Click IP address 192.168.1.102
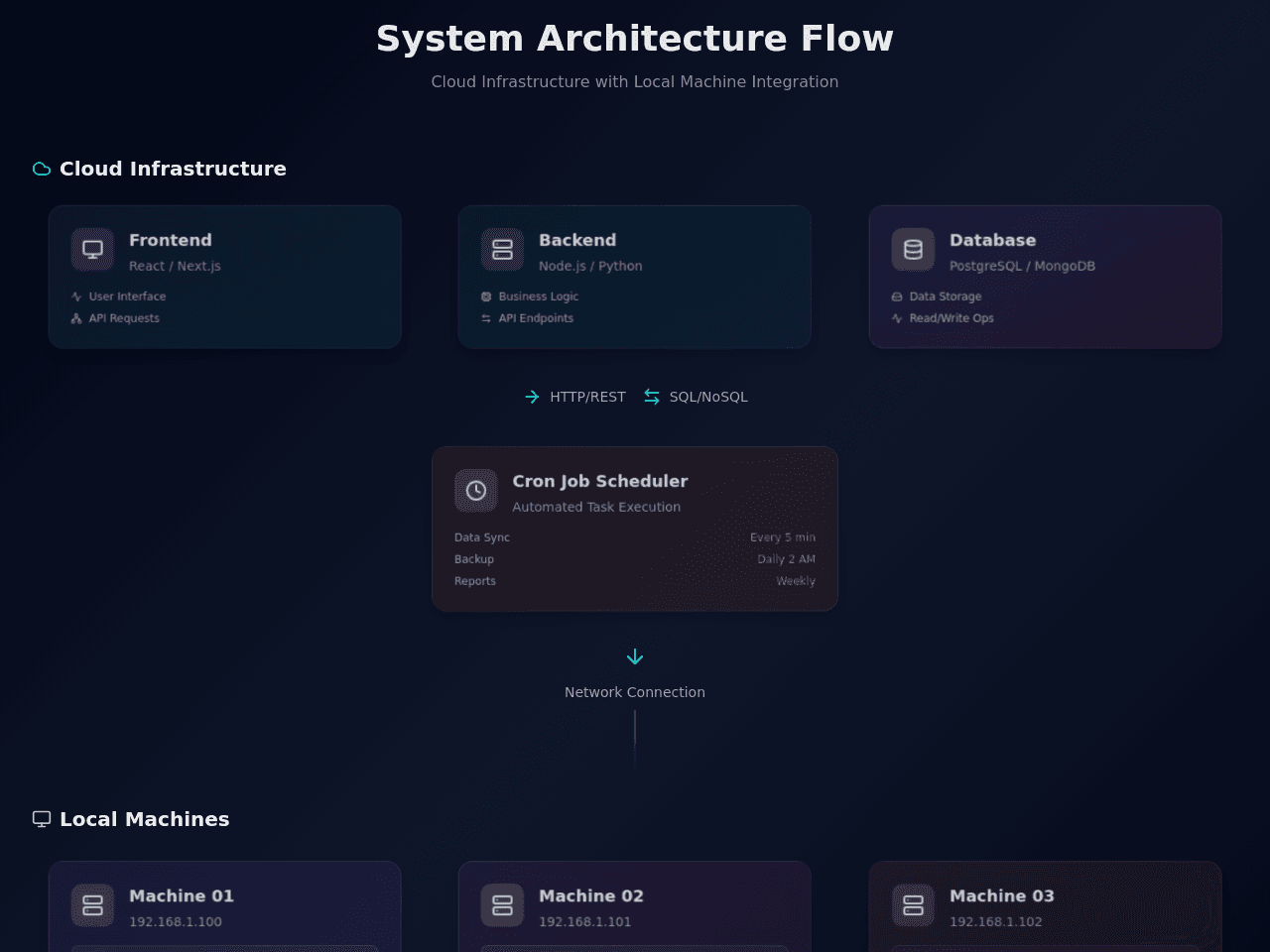 coord(996,921)
